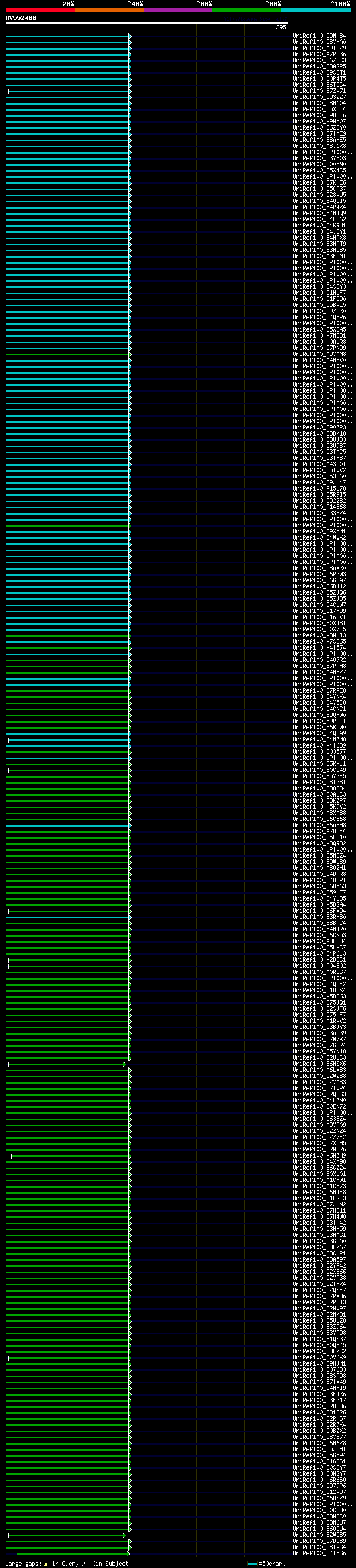
Task: Click the alignment bar for UniRef100_B3MDB5
Action: pos(68,250)
